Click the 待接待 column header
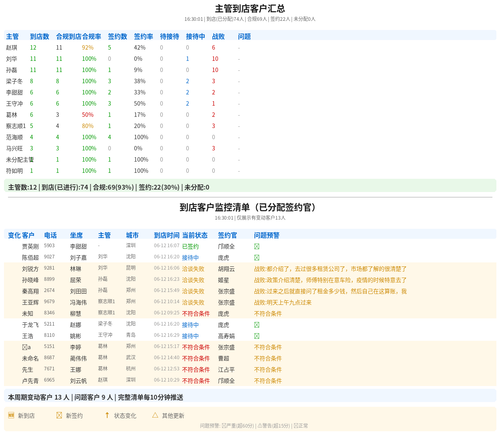 point(169,36)
